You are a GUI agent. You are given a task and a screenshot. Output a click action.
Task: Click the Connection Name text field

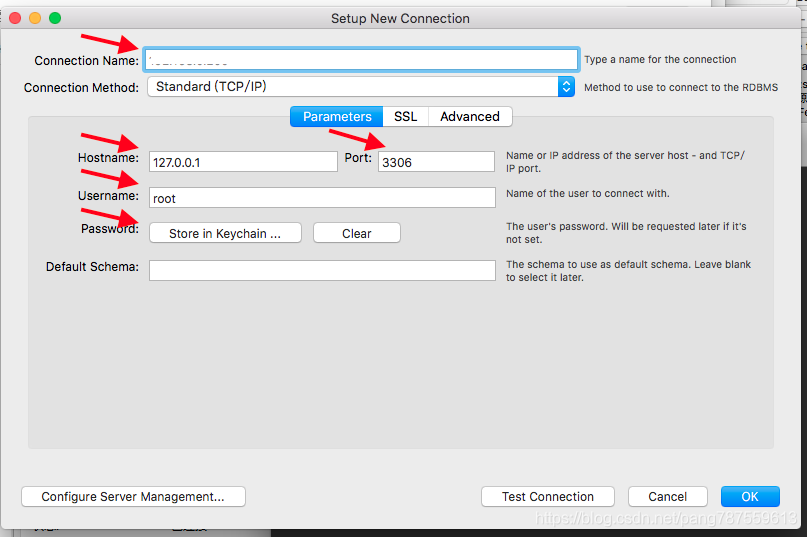pyautogui.click(x=361, y=60)
